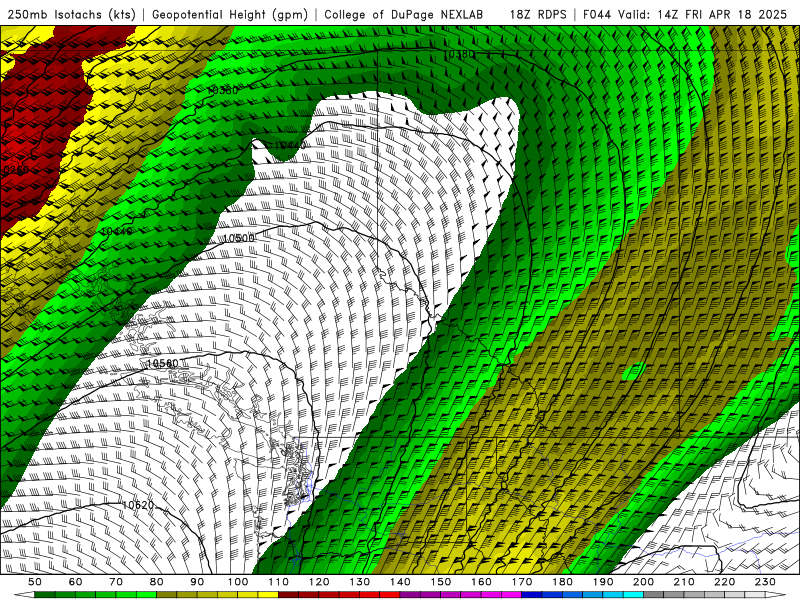
Task: Click the 10440 label at the white region's notch
Action: click(289, 145)
